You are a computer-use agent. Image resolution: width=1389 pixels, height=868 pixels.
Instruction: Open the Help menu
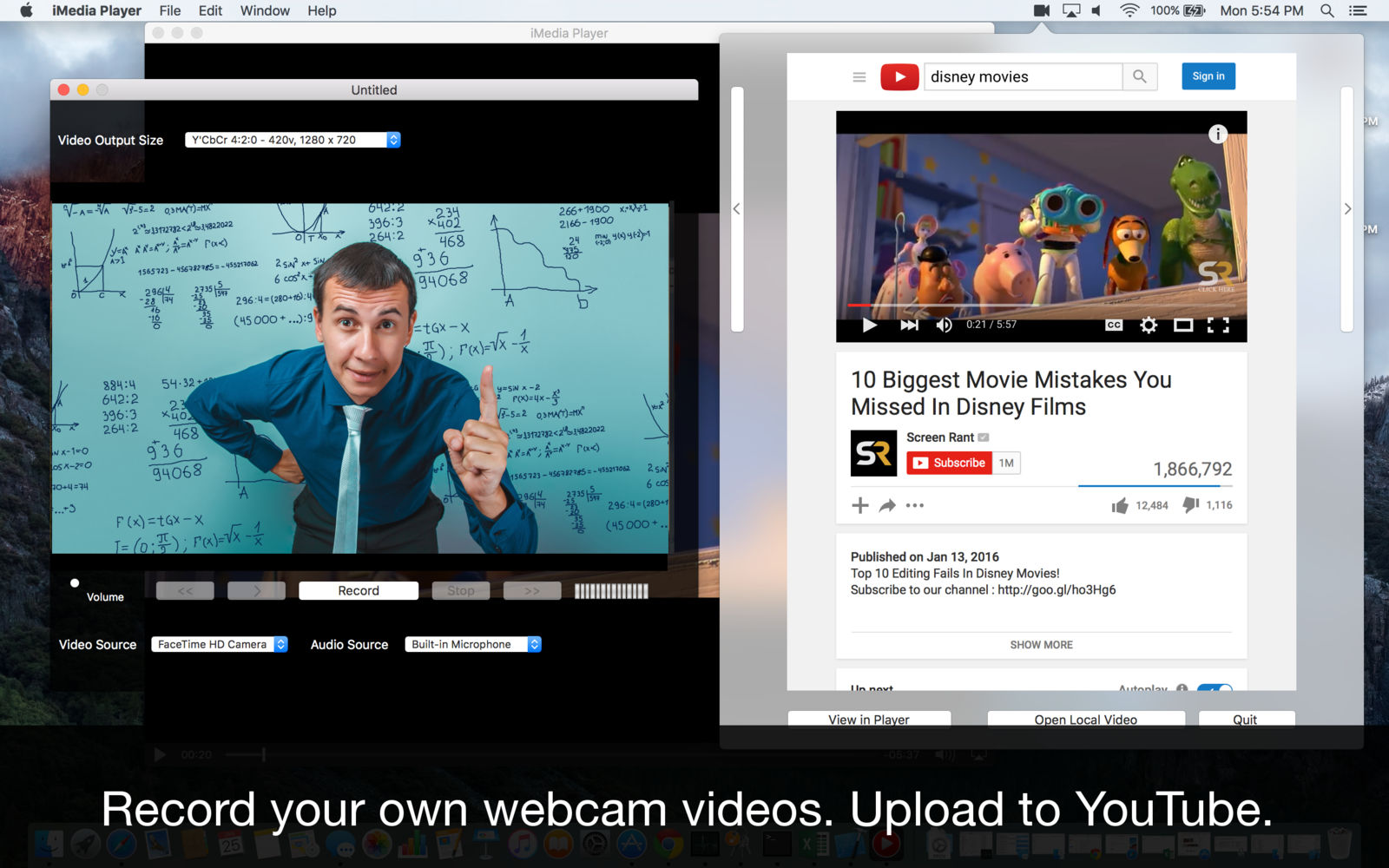click(x=322, y=10)
